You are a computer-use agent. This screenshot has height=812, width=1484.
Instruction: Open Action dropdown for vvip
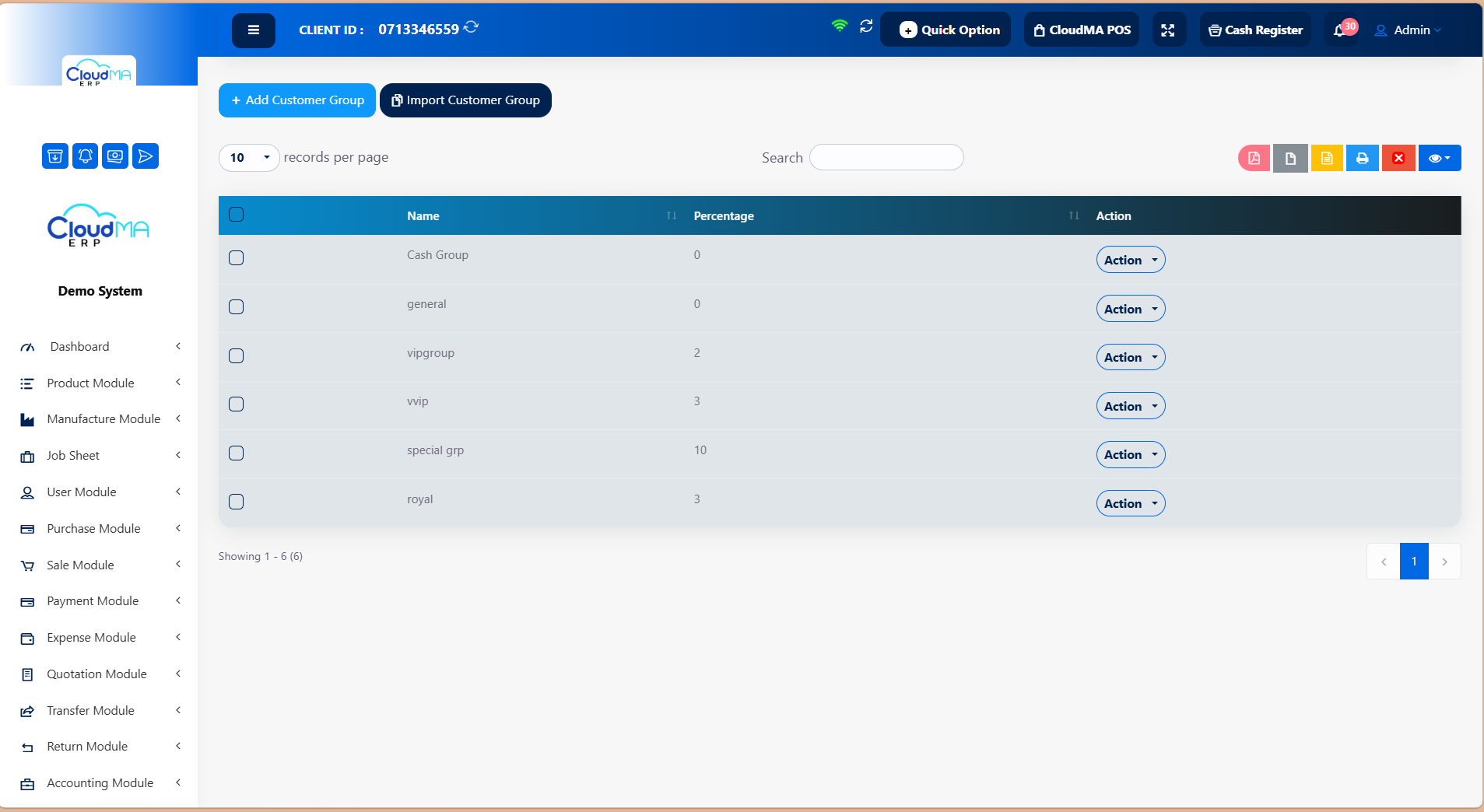(x=1131, y=406)
